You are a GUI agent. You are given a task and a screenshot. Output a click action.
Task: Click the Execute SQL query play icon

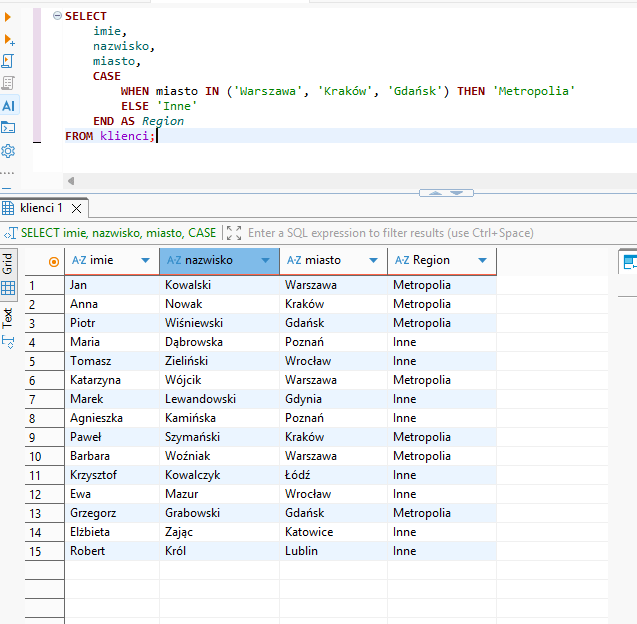click(8, 17)
